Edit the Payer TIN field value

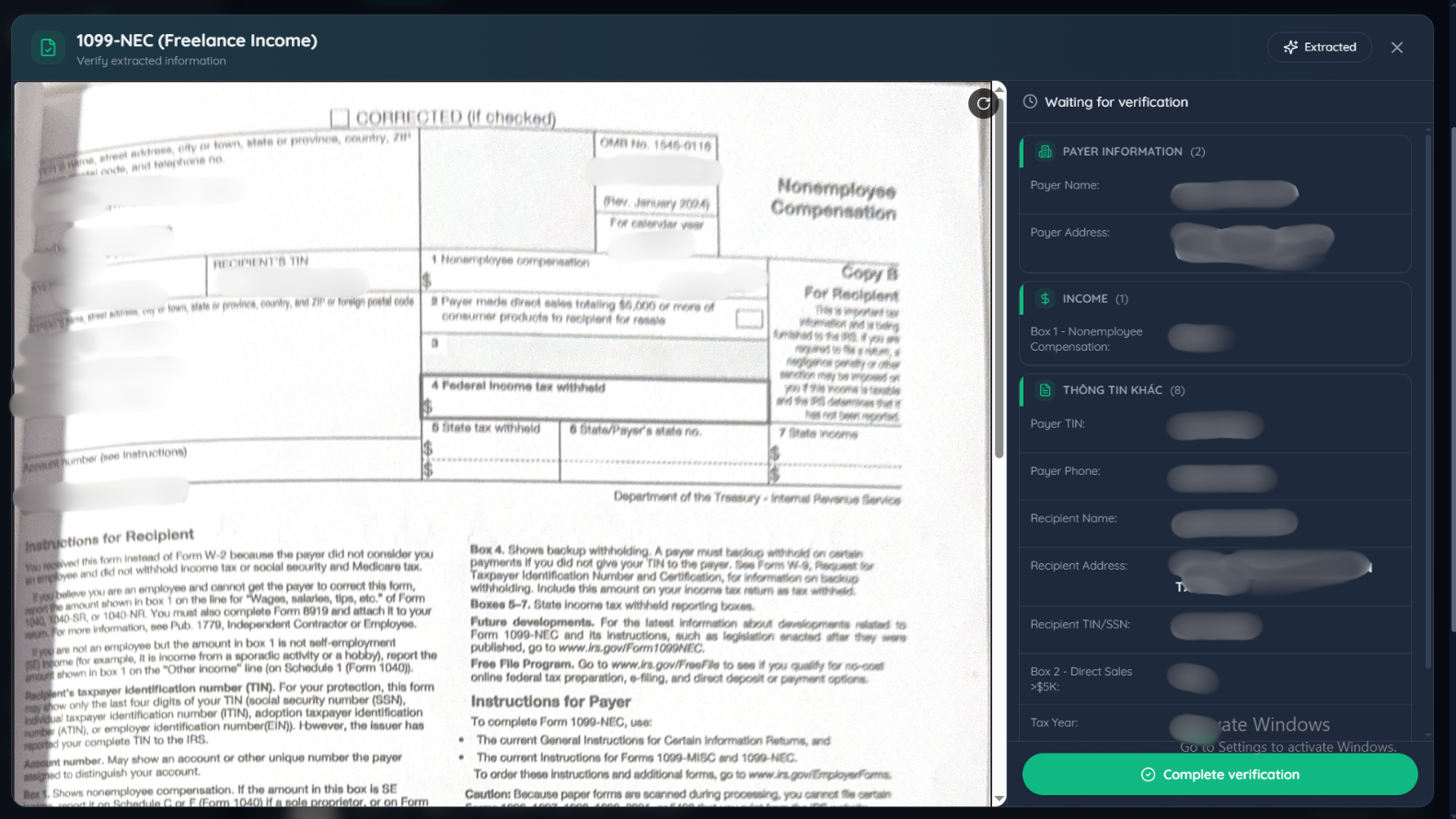pyautogui.click(x=1215, y=425)
